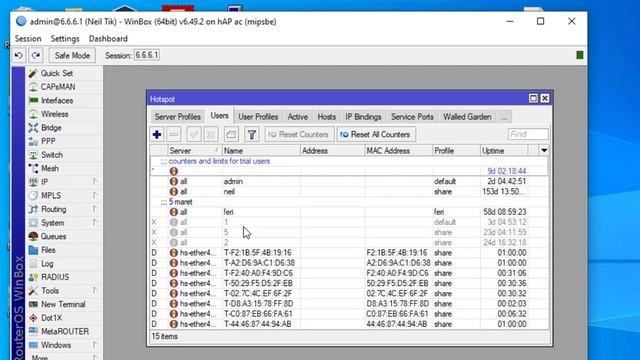Open the Mesh sidebar entry
The height and width of the screenshot is (360, 640).
click(x=50, y=168)
